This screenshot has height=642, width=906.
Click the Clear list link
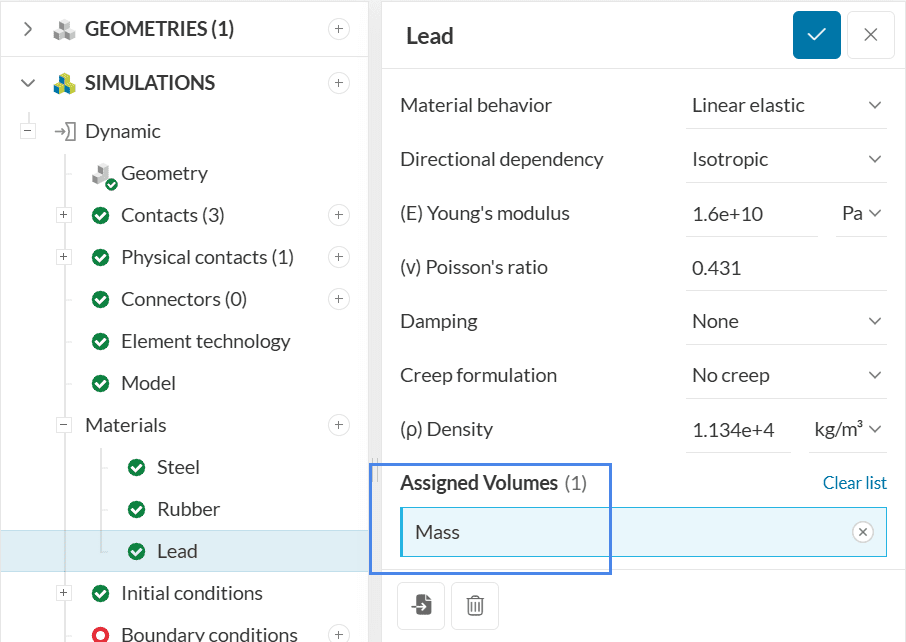854,483
